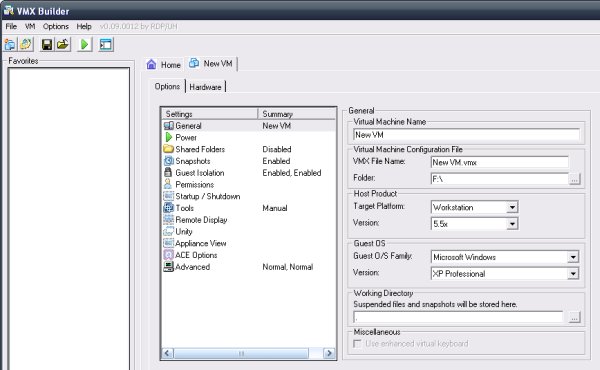This screenshot has height=370, width=600.
Task: Click the Tools summary value 'Manual'
Action: point(275,208)
